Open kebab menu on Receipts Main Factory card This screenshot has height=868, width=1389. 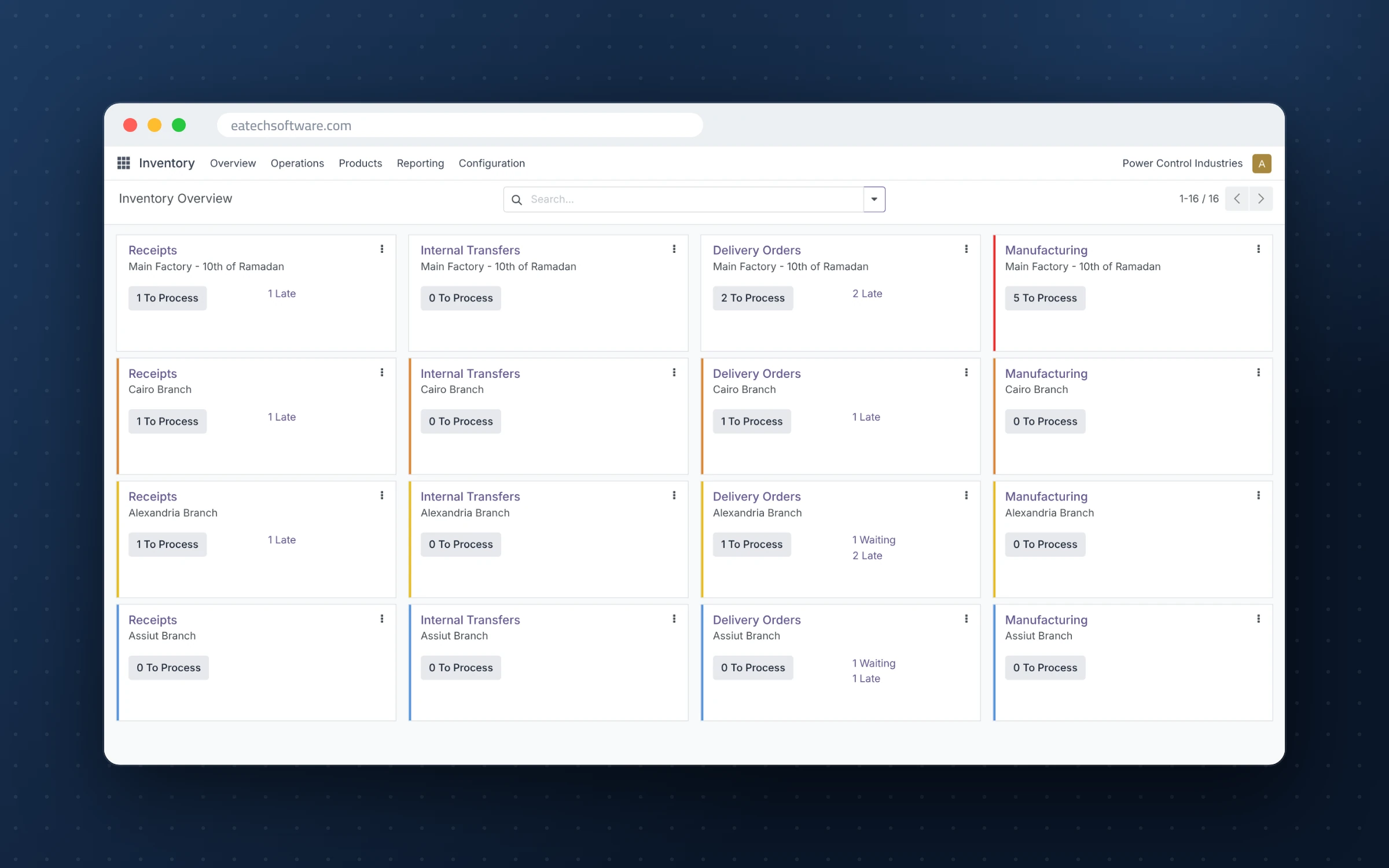[x=382, y=249]
